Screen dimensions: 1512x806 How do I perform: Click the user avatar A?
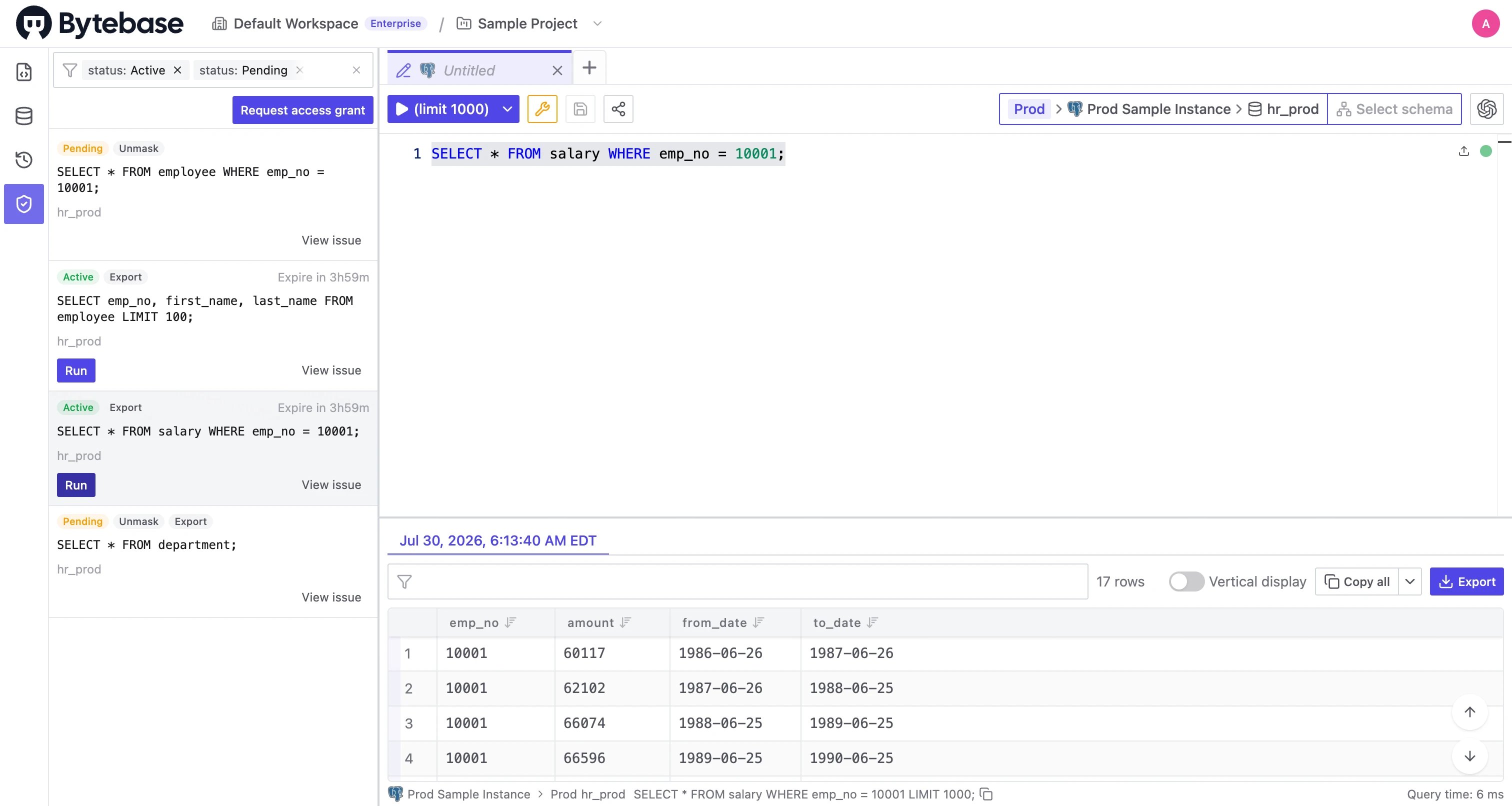point(1485,23)
